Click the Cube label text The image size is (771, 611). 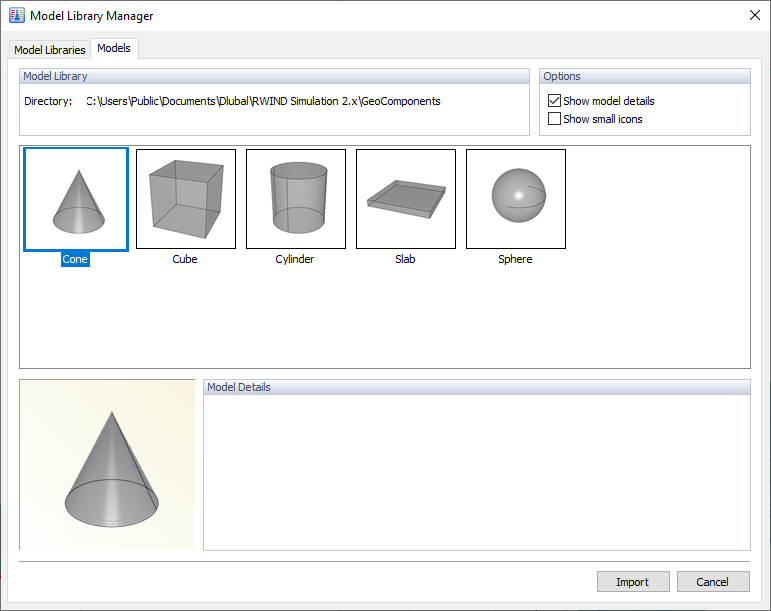coord(185,259)
